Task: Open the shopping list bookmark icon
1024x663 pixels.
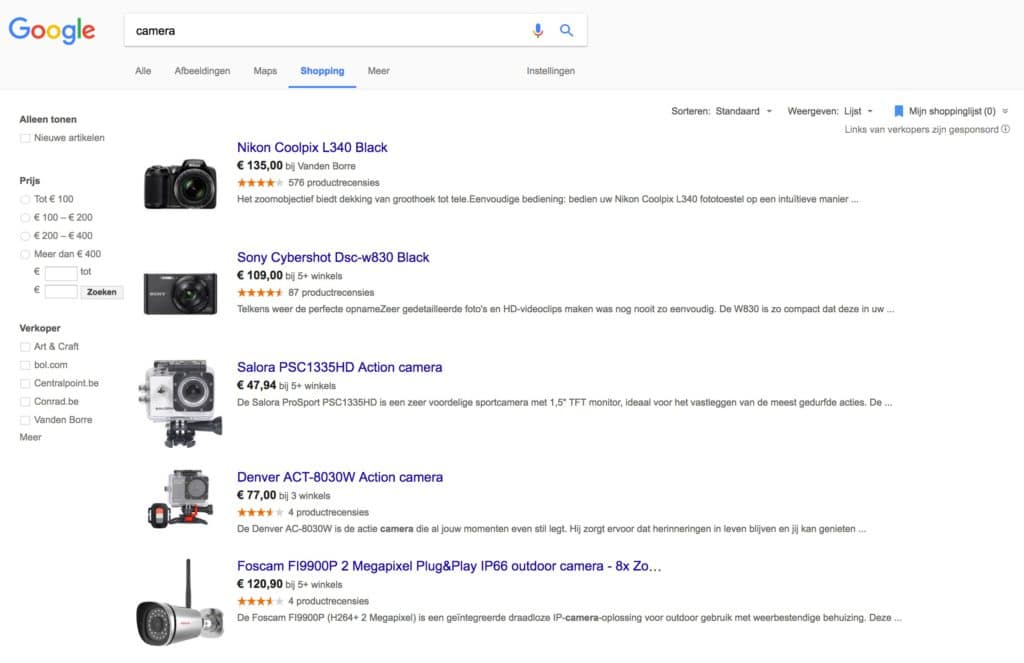Action: coord(899,111)
